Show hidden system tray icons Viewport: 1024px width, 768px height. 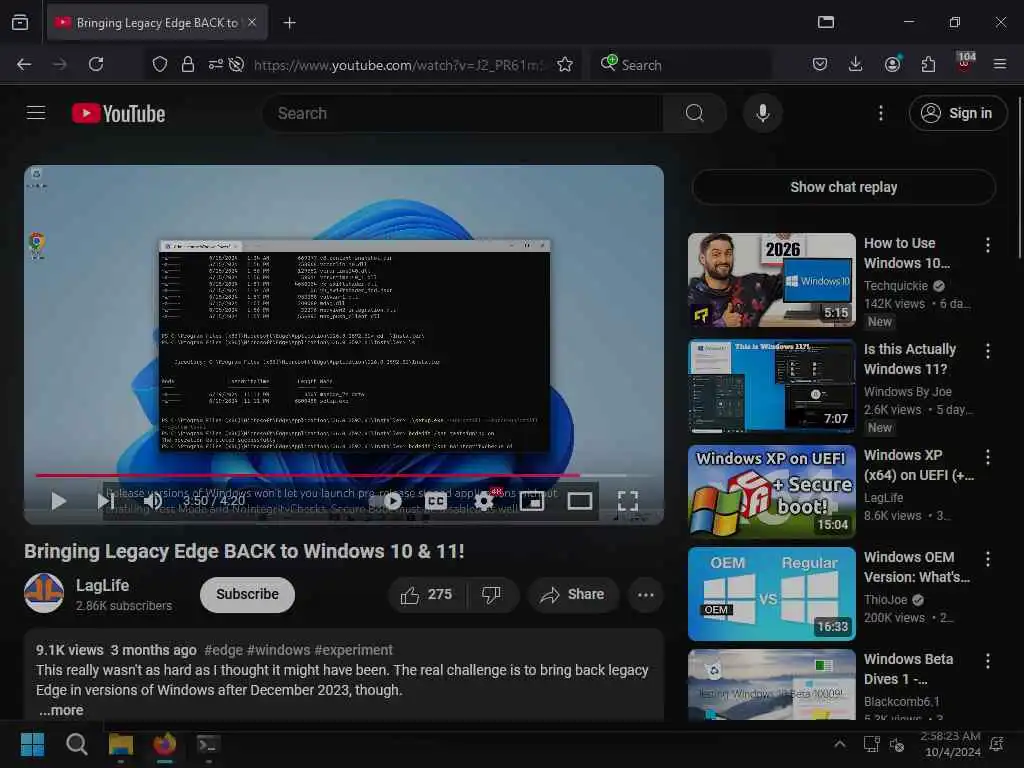(x=840, y=744)
